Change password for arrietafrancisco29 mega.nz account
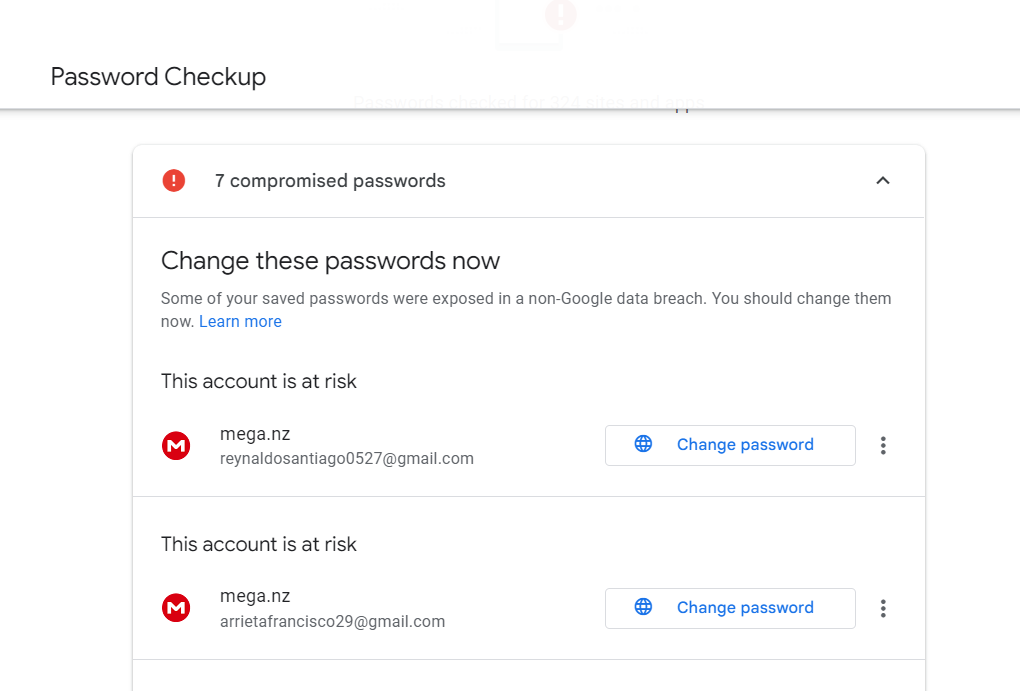 coord(744,608)
